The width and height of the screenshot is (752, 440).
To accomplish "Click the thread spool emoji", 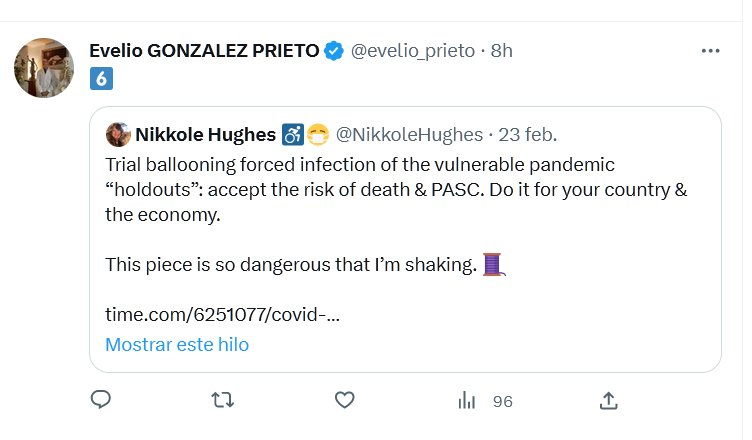I will tap(493, 265).
